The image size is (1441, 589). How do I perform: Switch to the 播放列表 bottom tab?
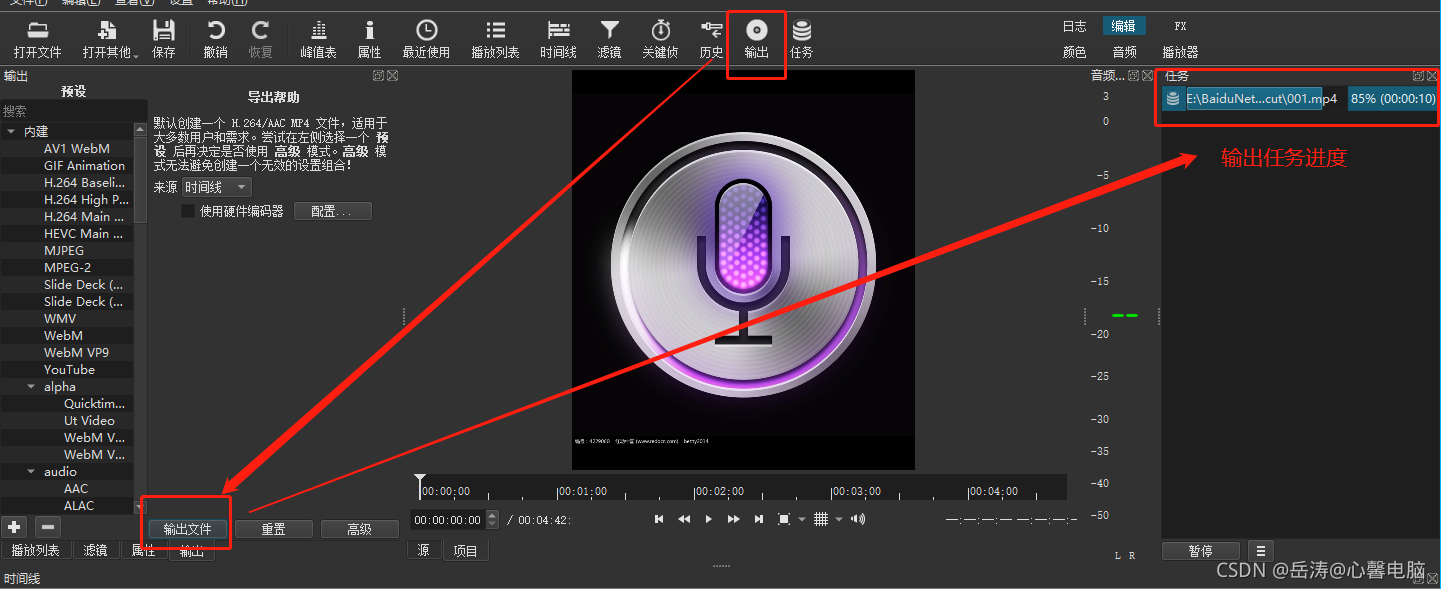tap(35, 550)
